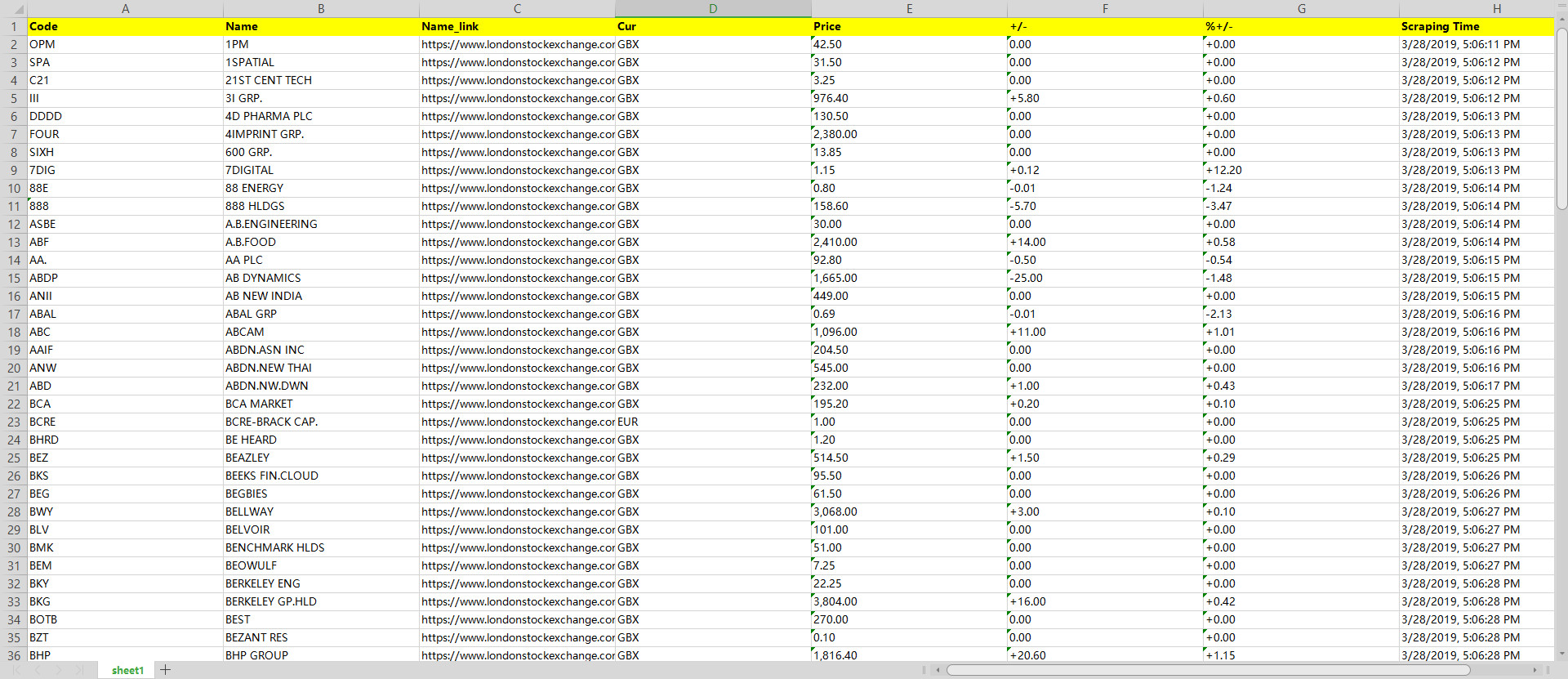Screen dimensions: 1568x679
Task: Select change cell '-25.00'
Action: (1105, 278)
